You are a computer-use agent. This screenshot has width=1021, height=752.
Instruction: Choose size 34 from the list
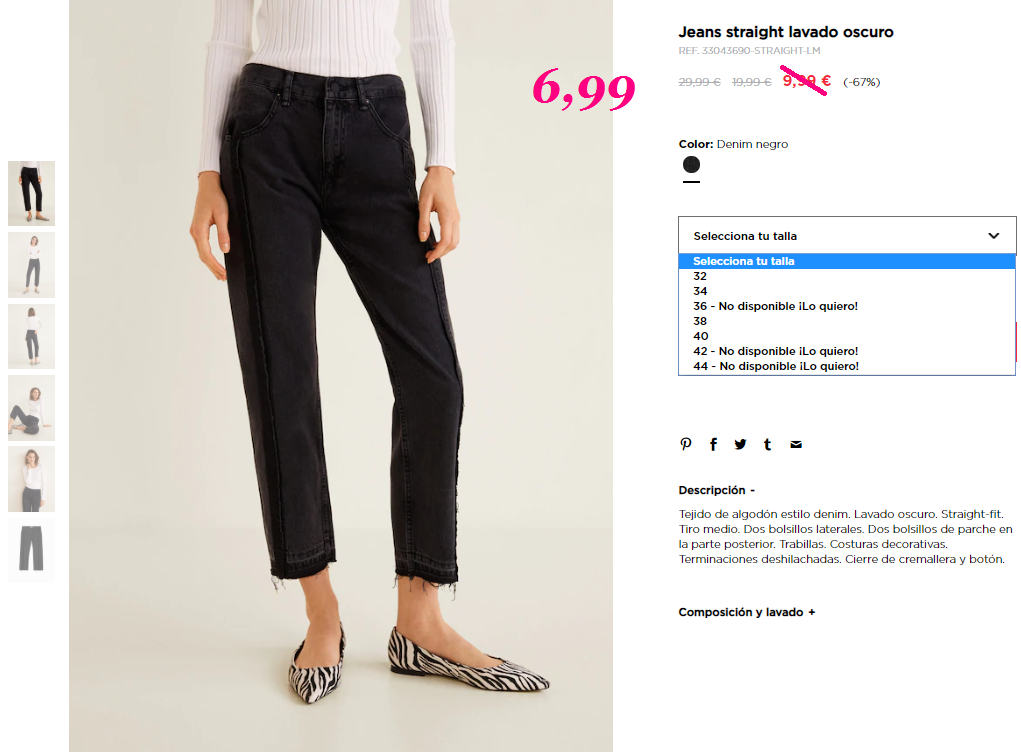coord(846,291)
